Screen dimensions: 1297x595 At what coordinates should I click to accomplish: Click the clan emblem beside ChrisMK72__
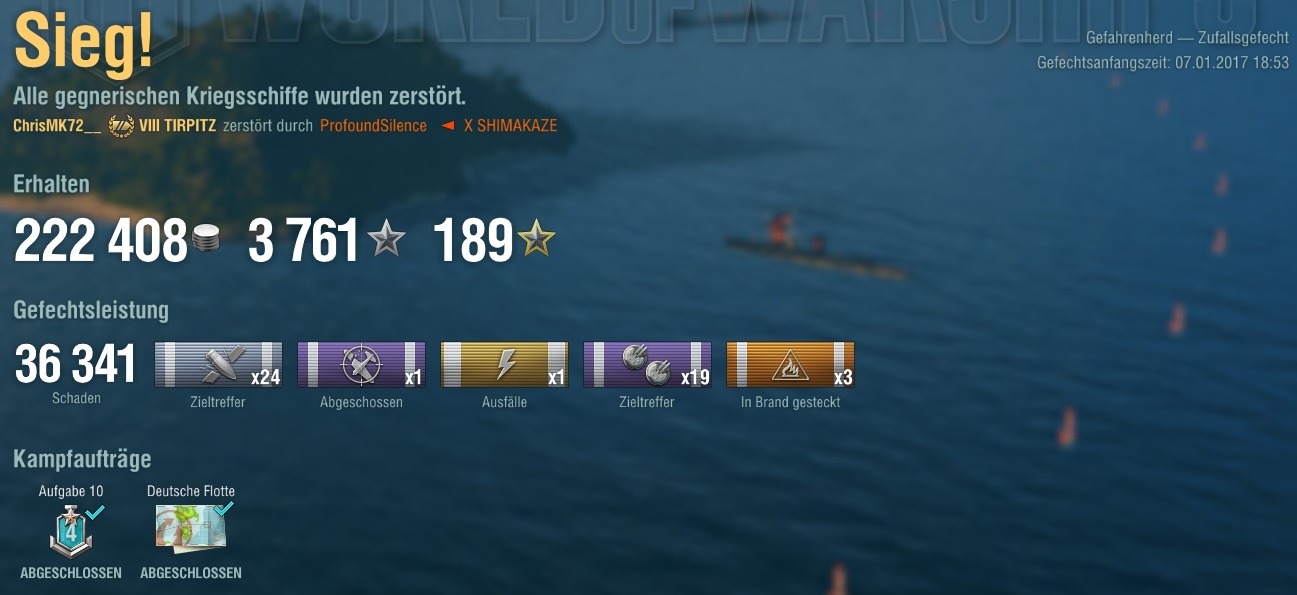coord(121,126)
